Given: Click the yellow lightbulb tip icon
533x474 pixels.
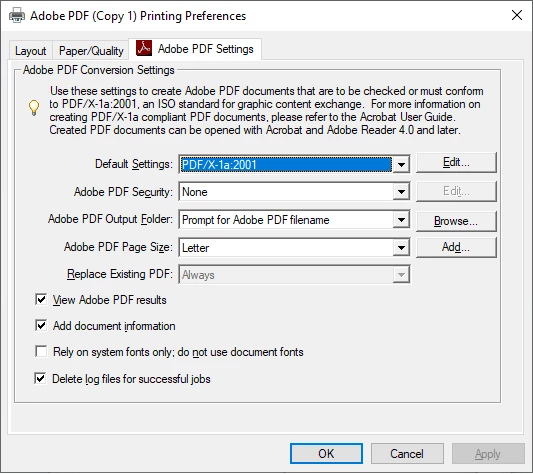Looking at the screenshot, I should (x=34, y=108).
